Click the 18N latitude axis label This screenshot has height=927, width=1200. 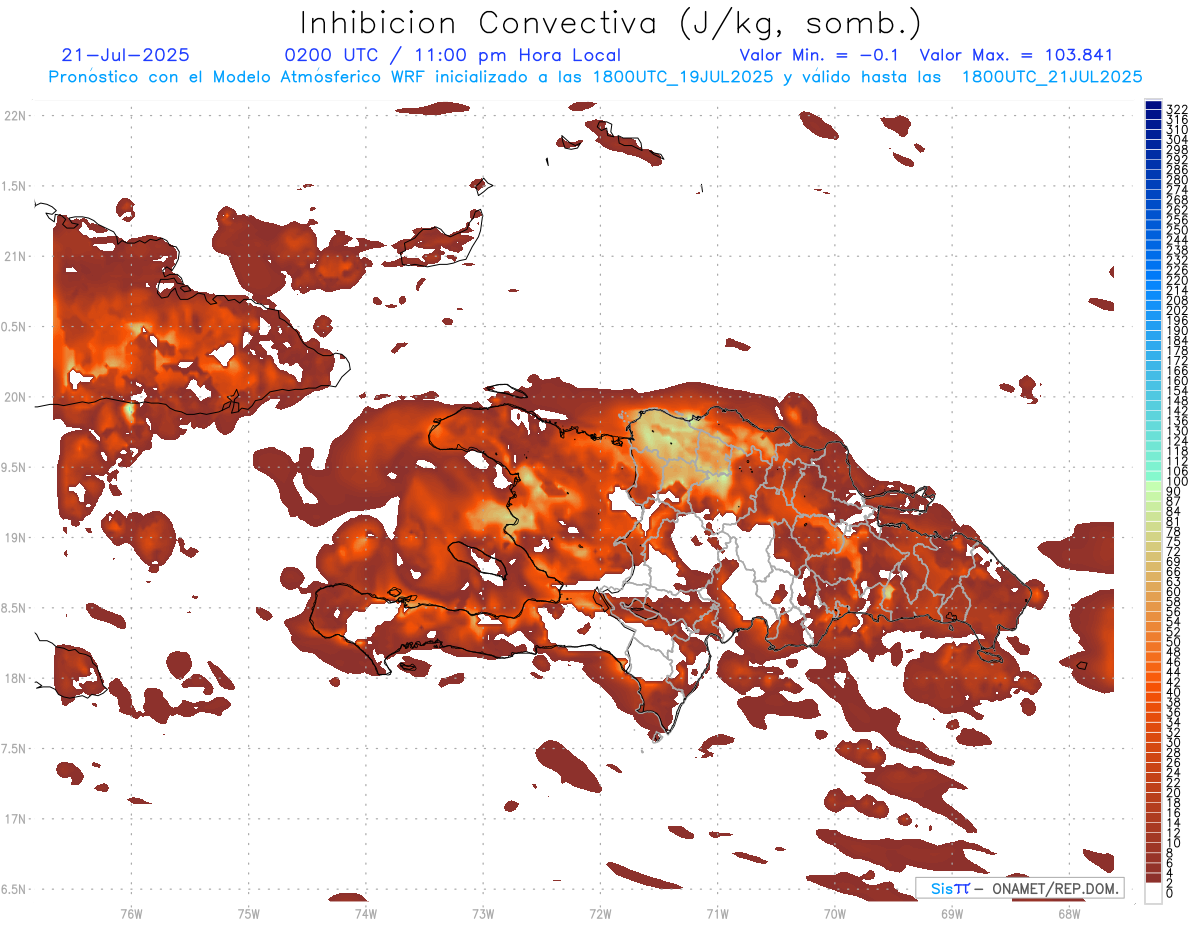click(x=14, y=678)
